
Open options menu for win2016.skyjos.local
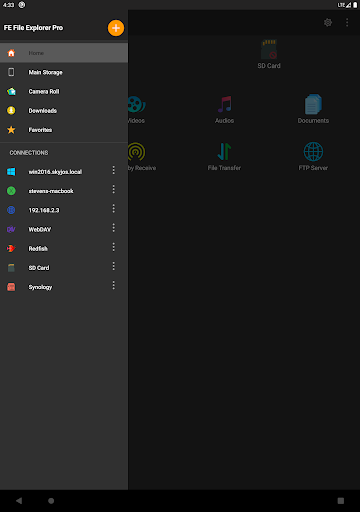[x=114, y=170]
